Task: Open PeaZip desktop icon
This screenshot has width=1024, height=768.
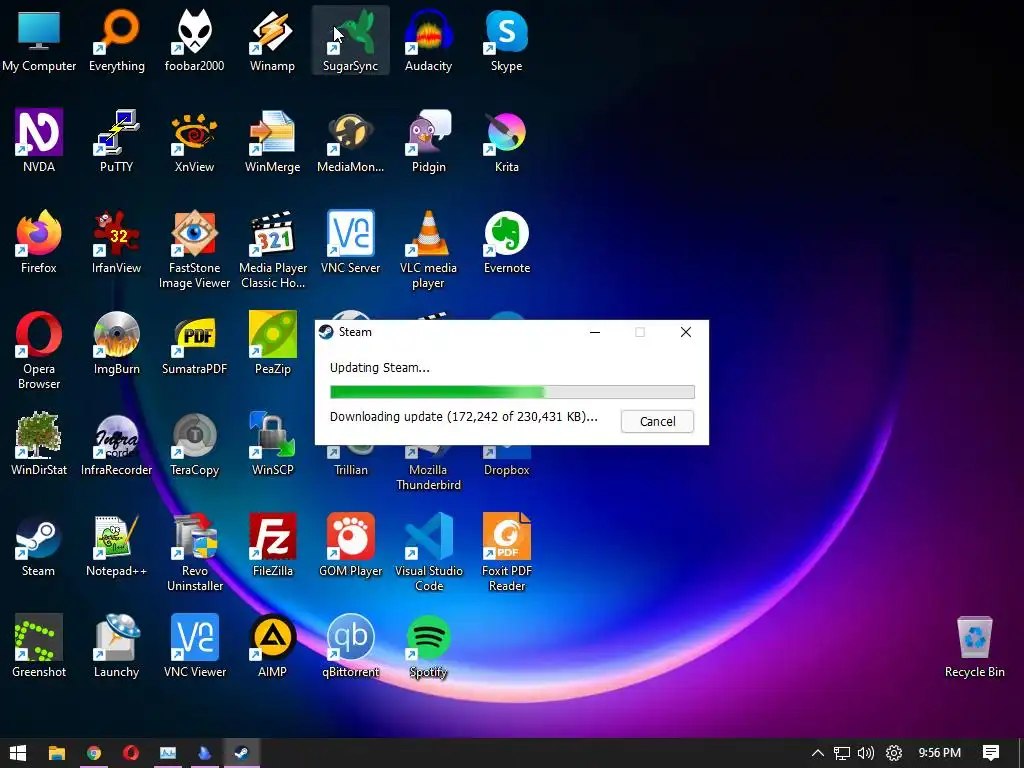Action: [272, 344]
